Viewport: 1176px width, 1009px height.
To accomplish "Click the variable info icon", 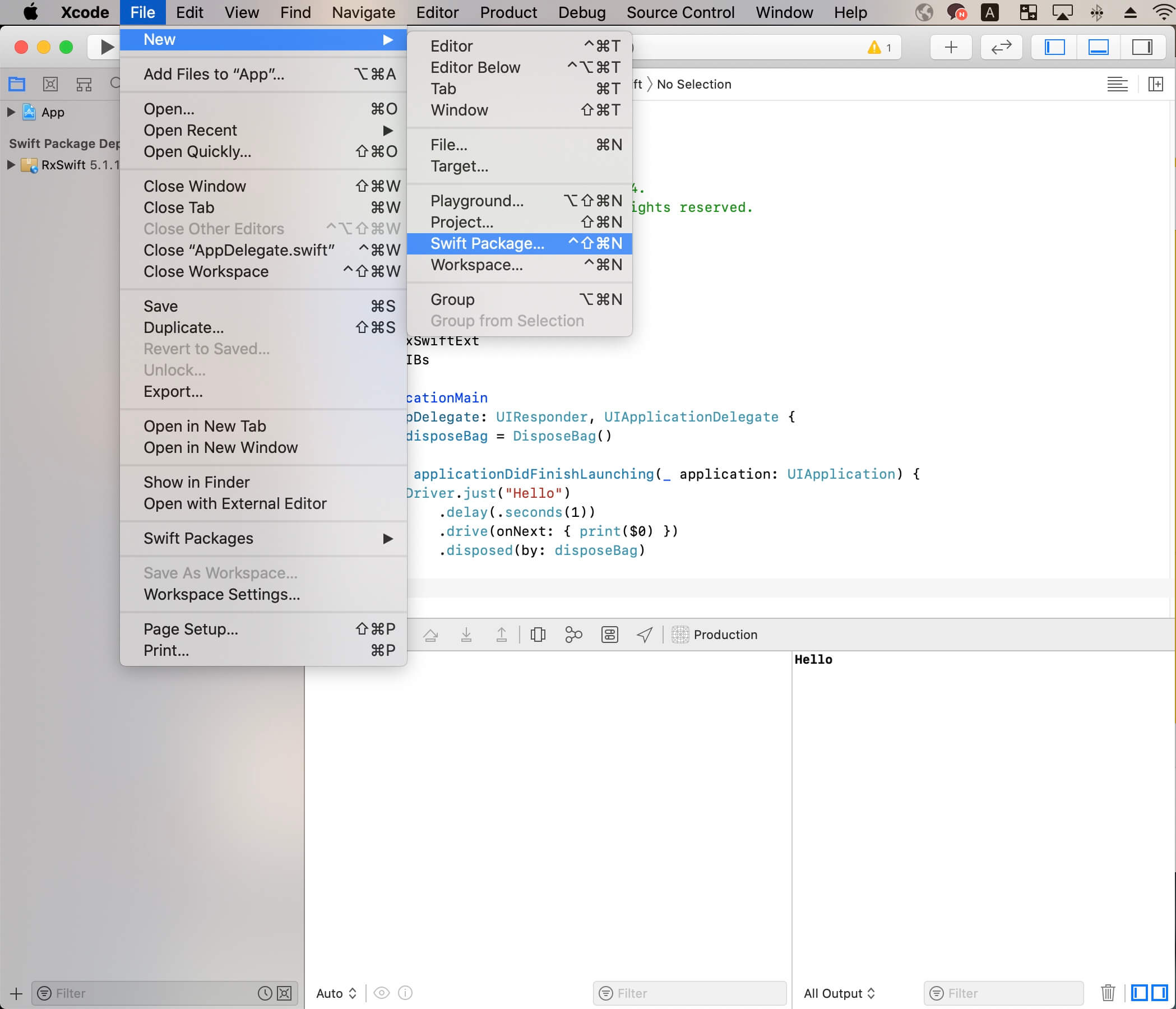I will [405, 993].
